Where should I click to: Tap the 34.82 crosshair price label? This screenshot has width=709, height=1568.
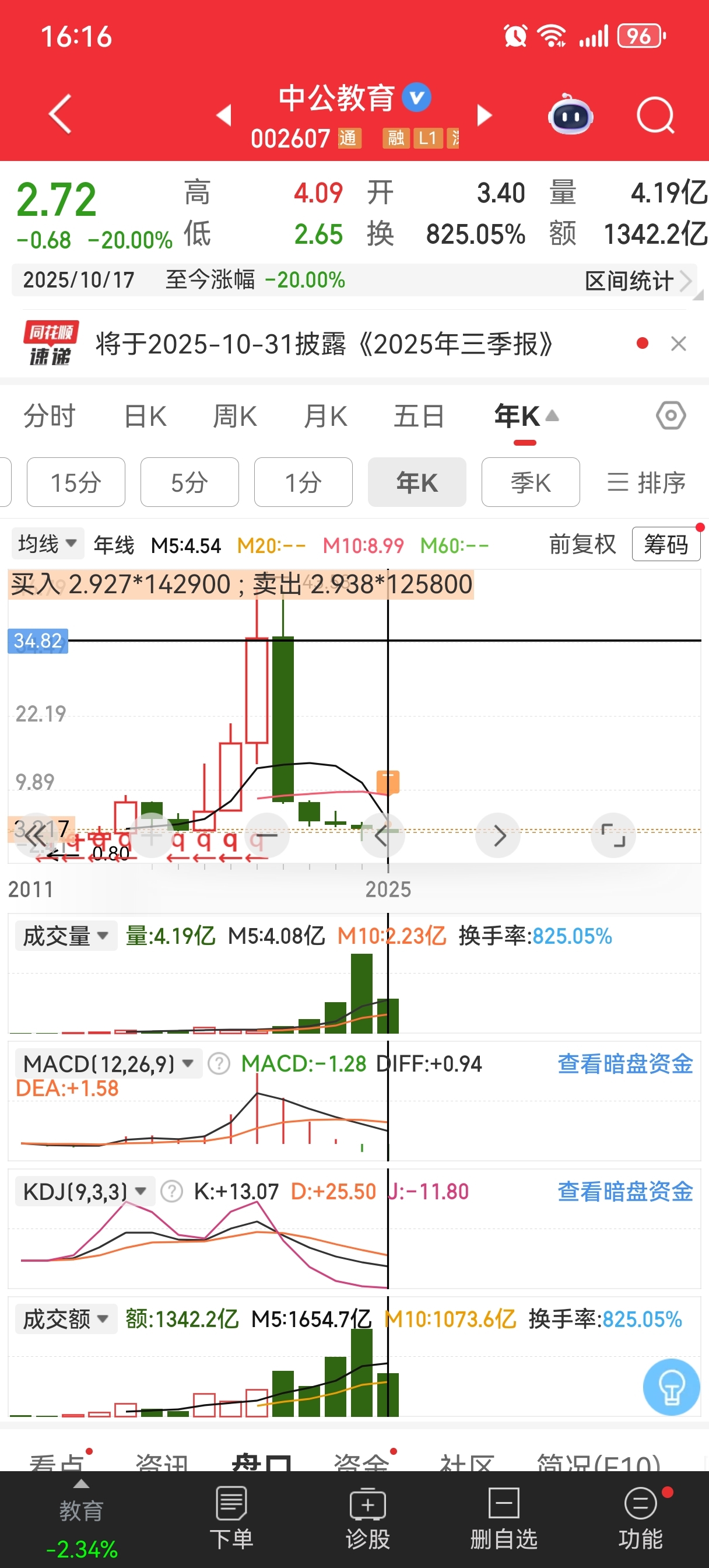38,640
